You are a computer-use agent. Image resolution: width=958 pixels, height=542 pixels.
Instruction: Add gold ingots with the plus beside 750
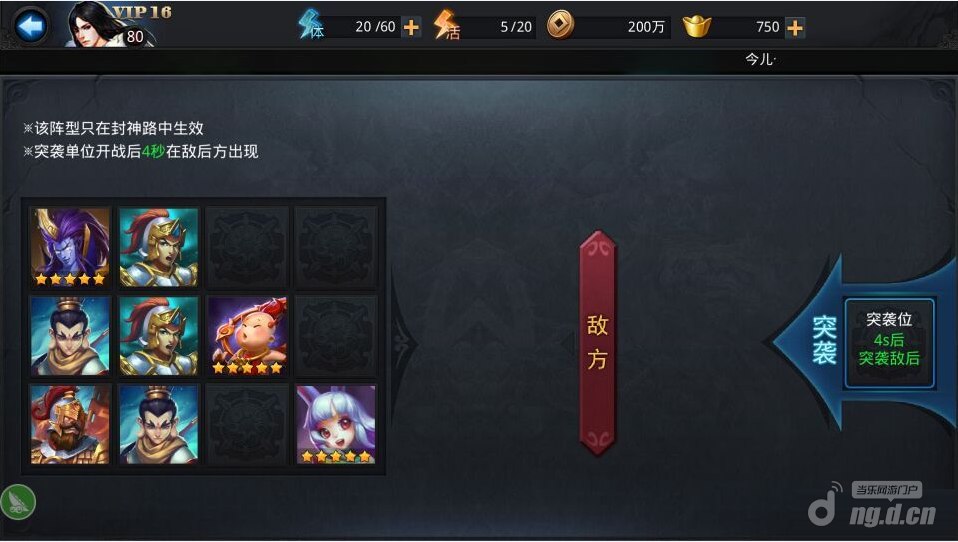pos(795,27)
